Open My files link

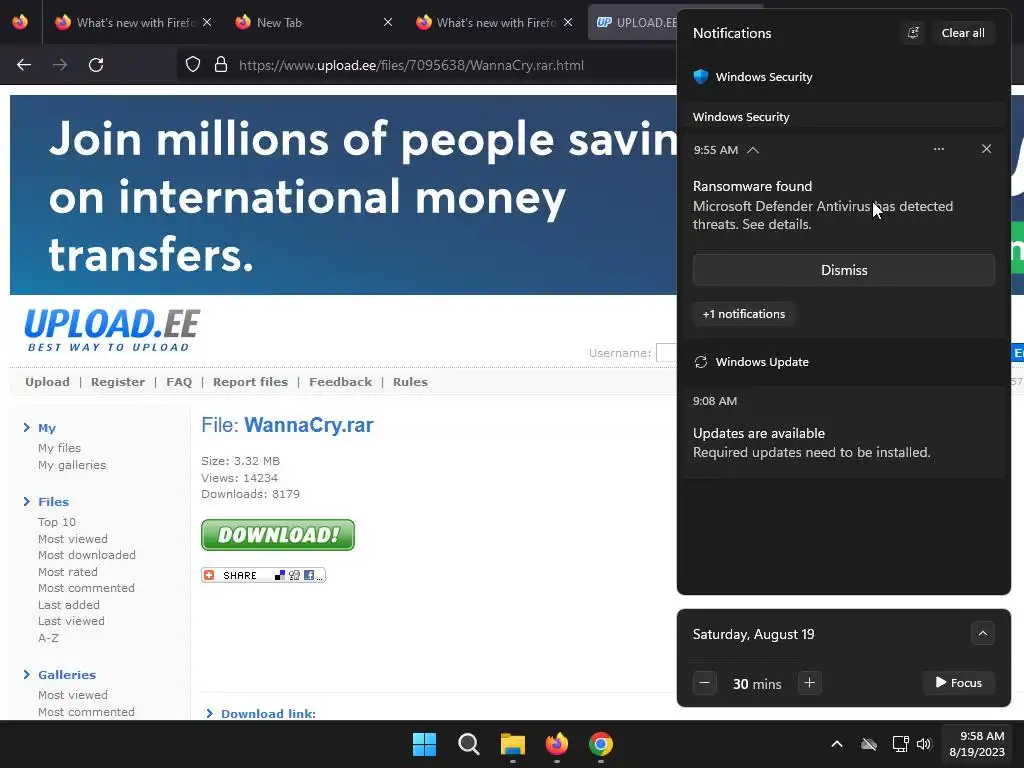59,448
